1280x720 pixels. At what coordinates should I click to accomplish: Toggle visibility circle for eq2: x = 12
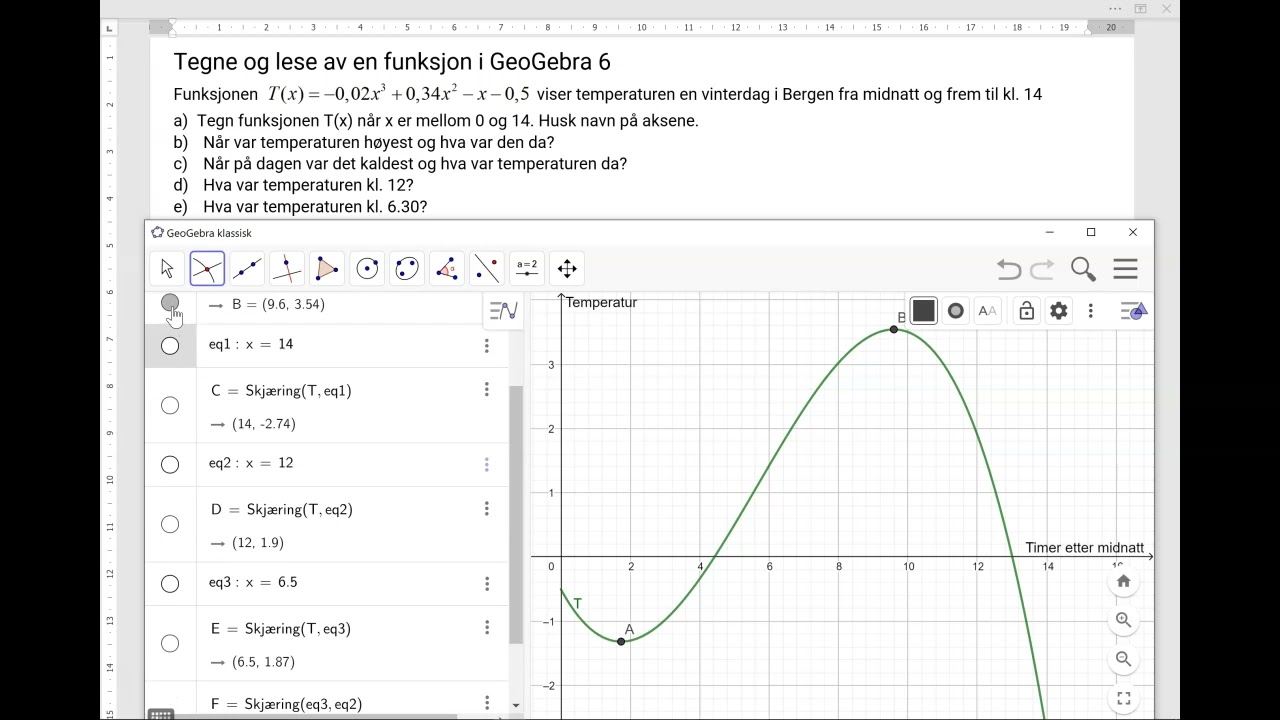[x=170, y=465]
